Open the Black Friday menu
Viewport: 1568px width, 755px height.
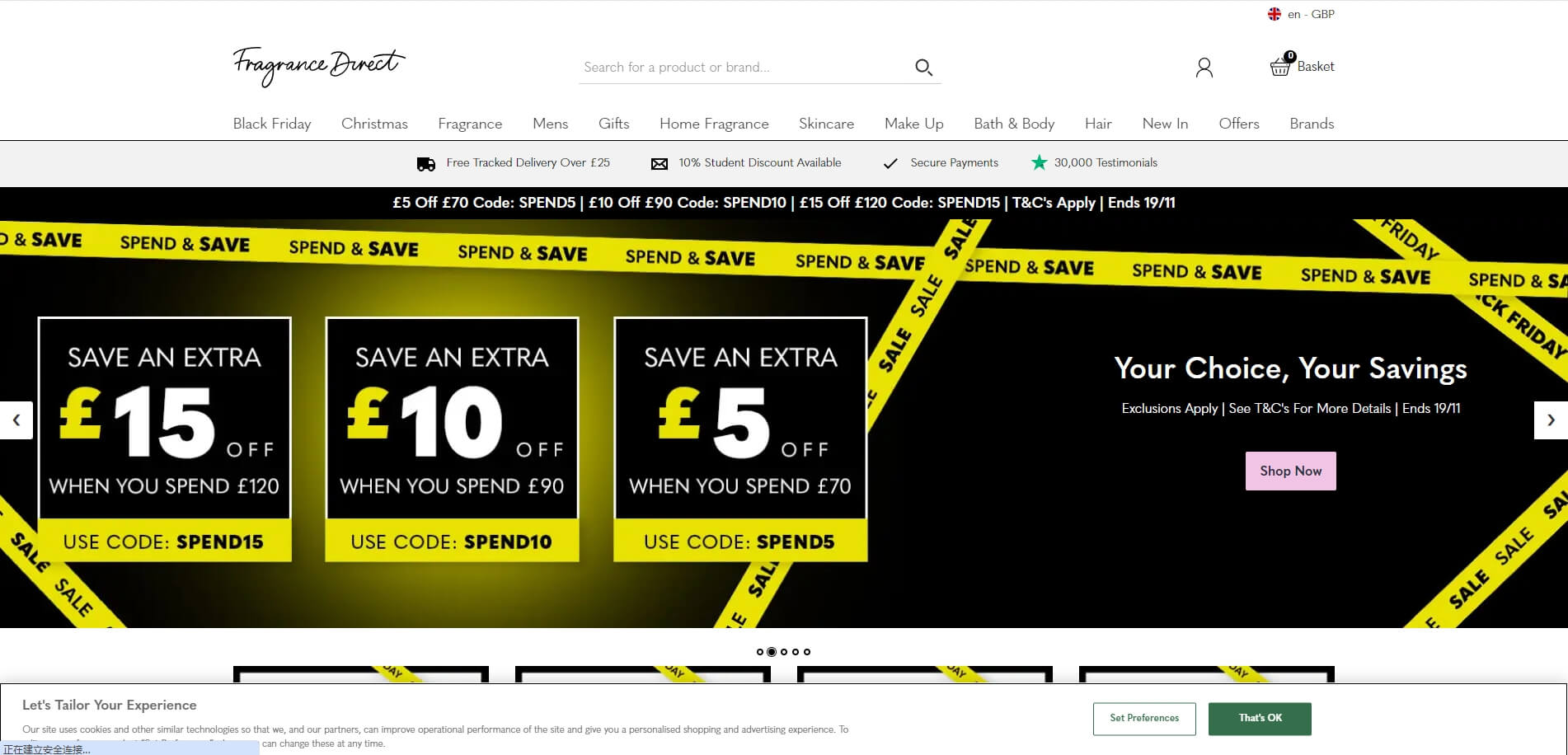(272, 124)
